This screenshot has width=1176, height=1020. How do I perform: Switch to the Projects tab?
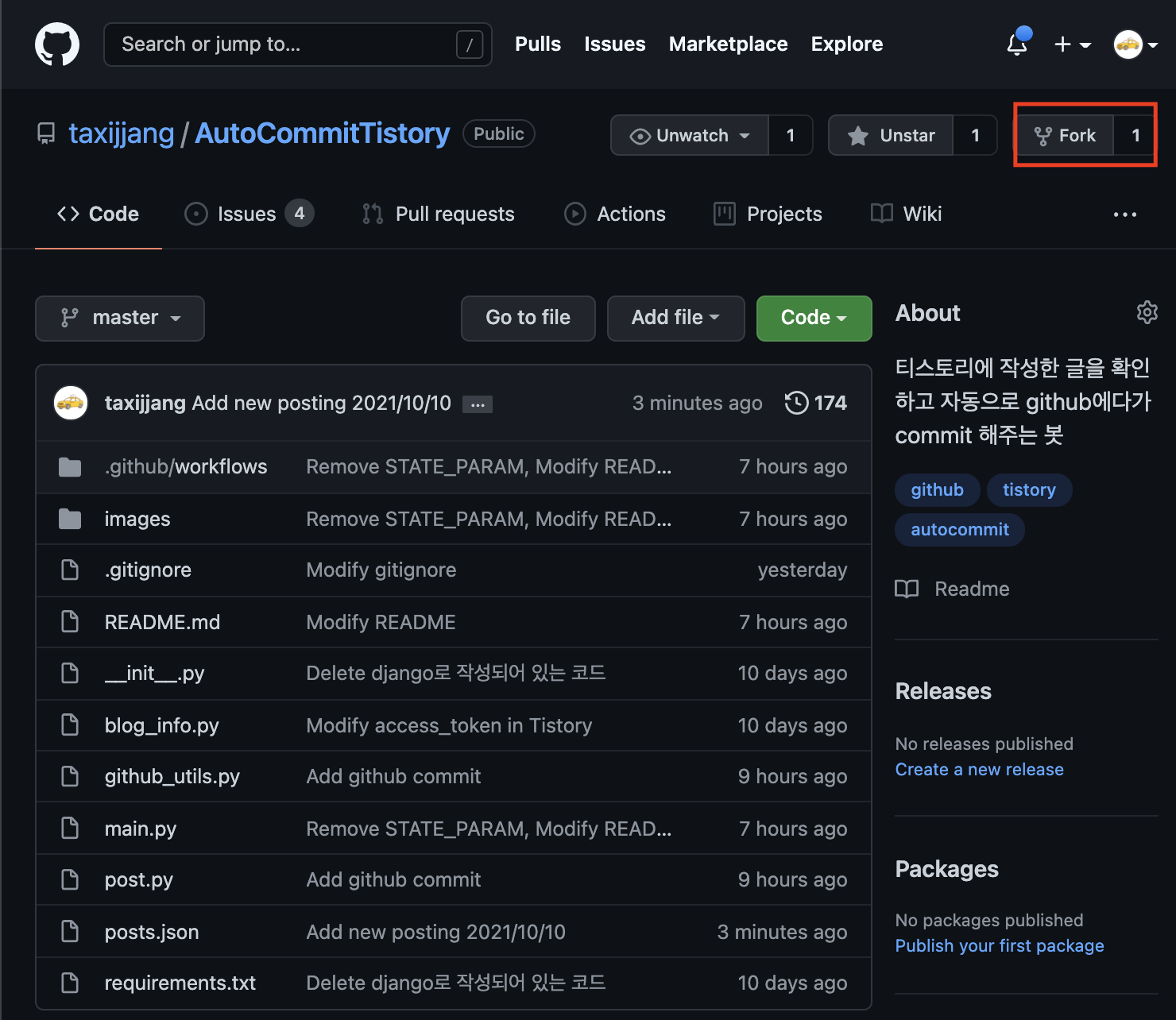[x=768, y=214]
